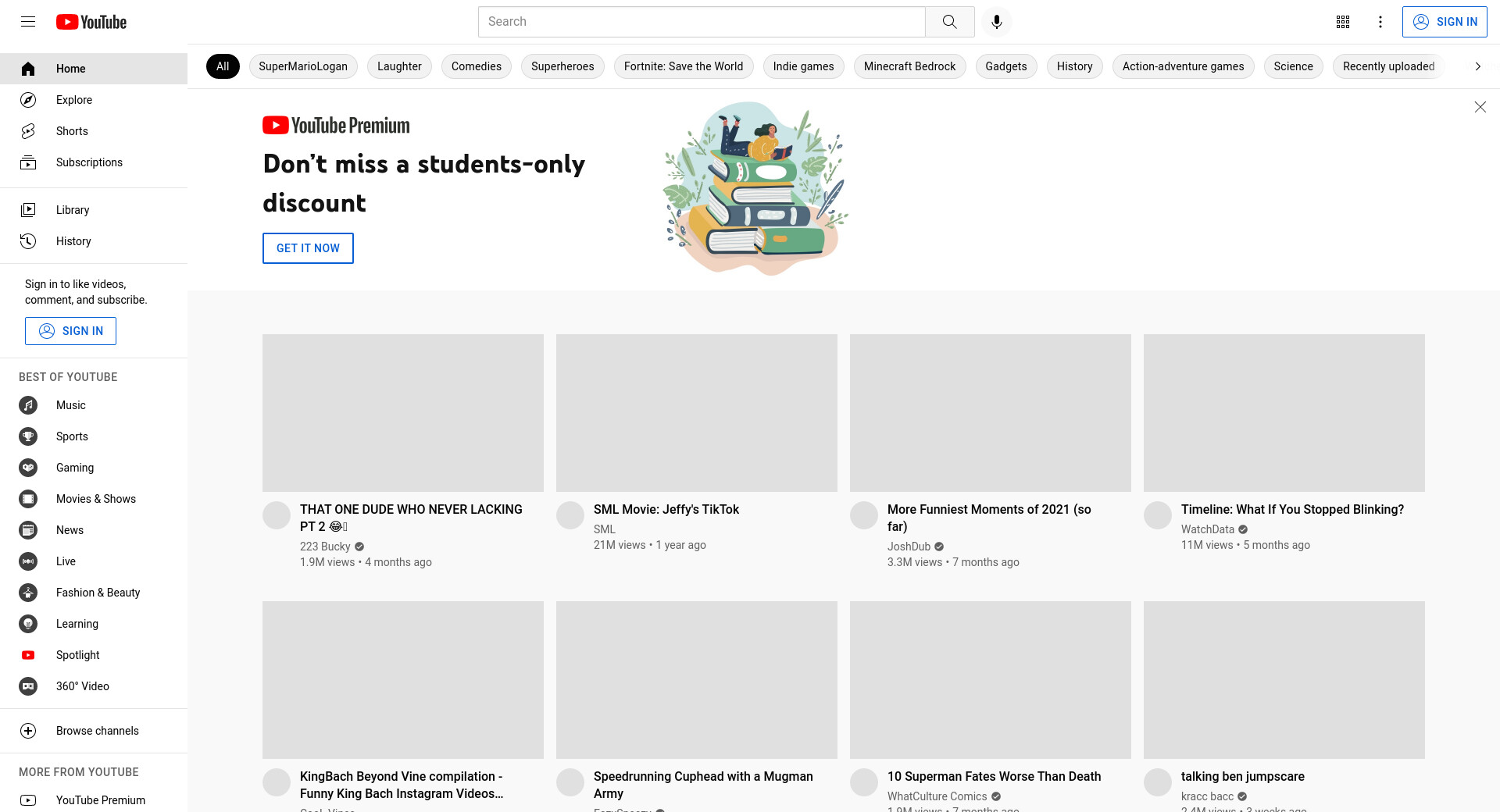Open the SML Movie: Jeffy's TikTok title
Viewport: 1500px width, 812px height.
pos(666,509)
